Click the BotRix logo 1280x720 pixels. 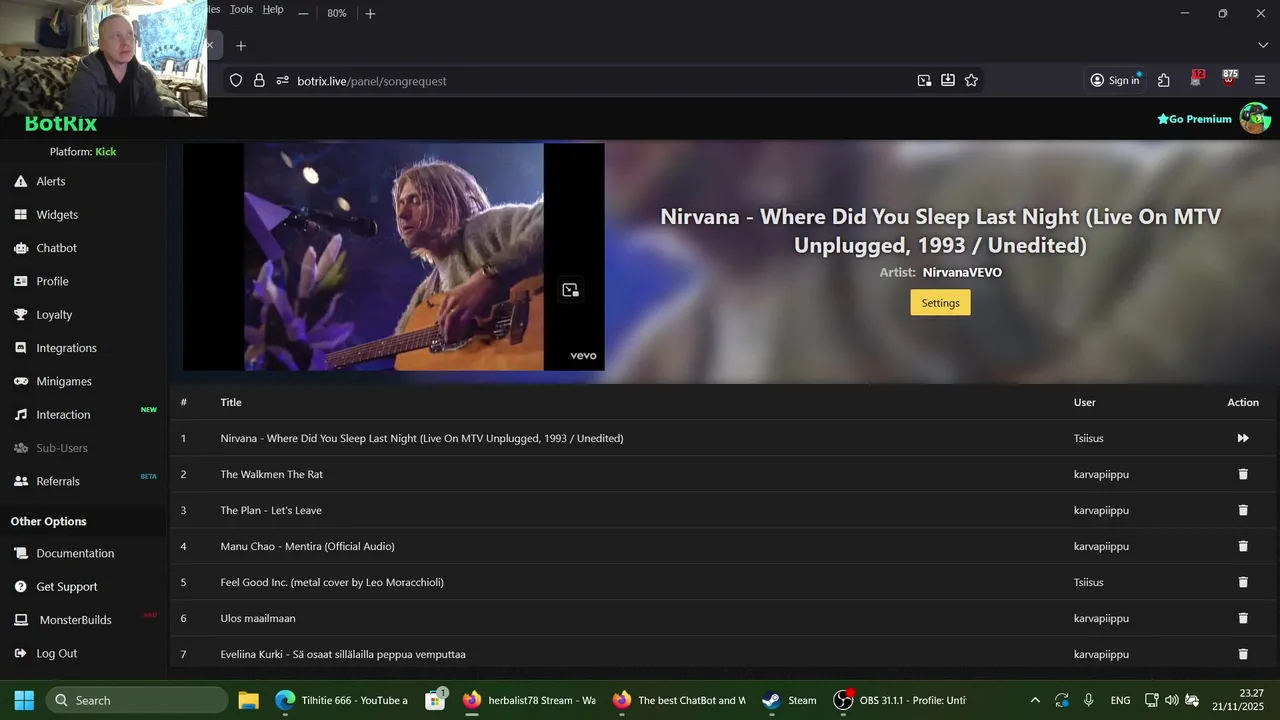point(61,124)
